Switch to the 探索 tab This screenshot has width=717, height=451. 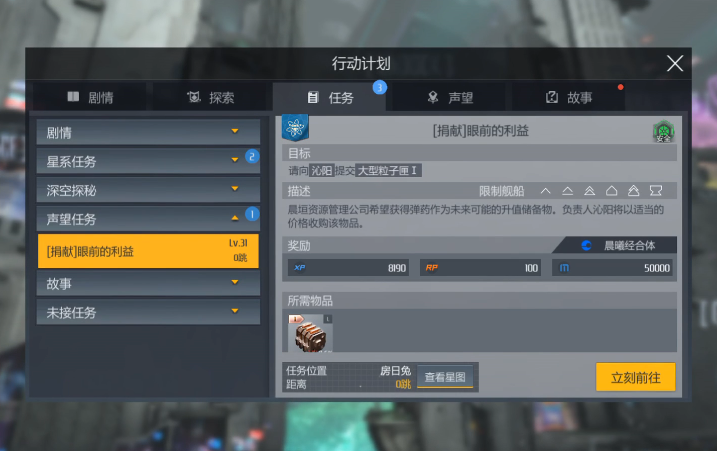211,97
